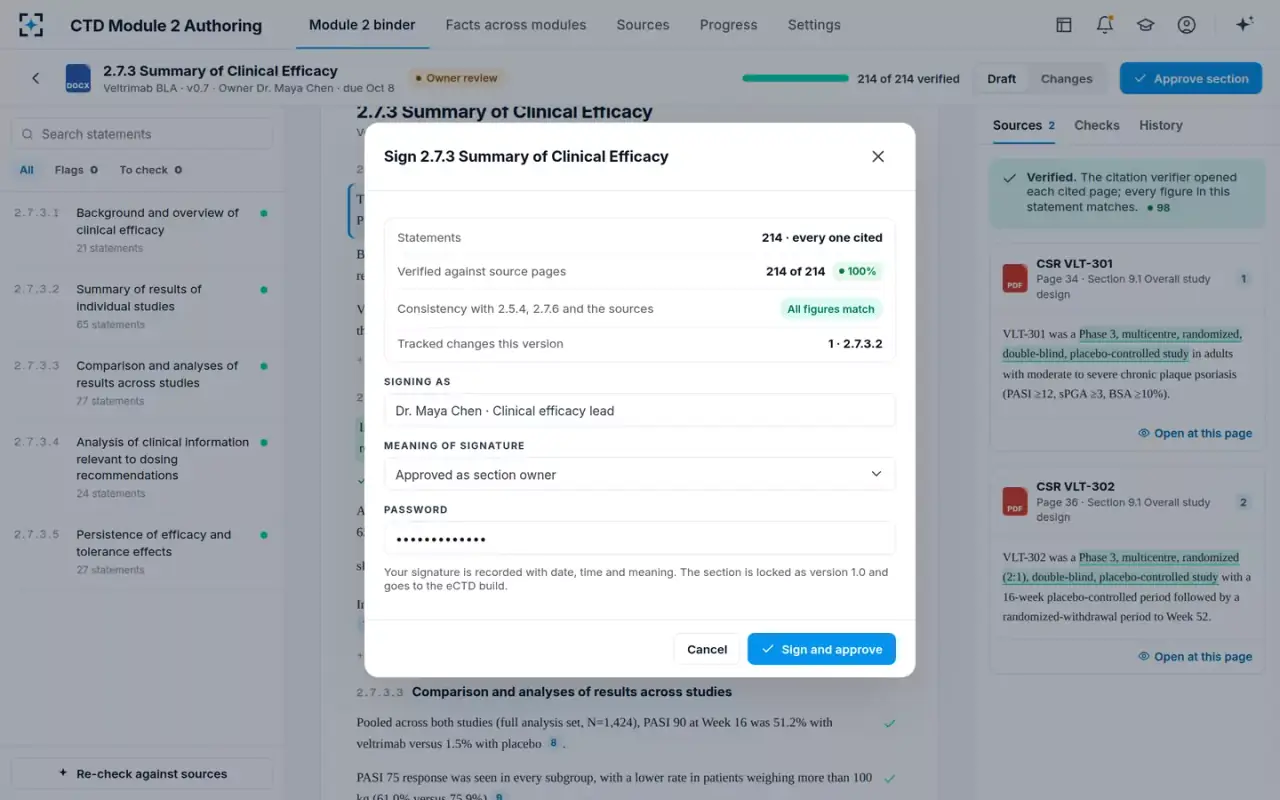Select section 2.7.3.4 Analysis of clinical information
Image resolution: width=1280 pixels, height=800 pixels.
141,467
